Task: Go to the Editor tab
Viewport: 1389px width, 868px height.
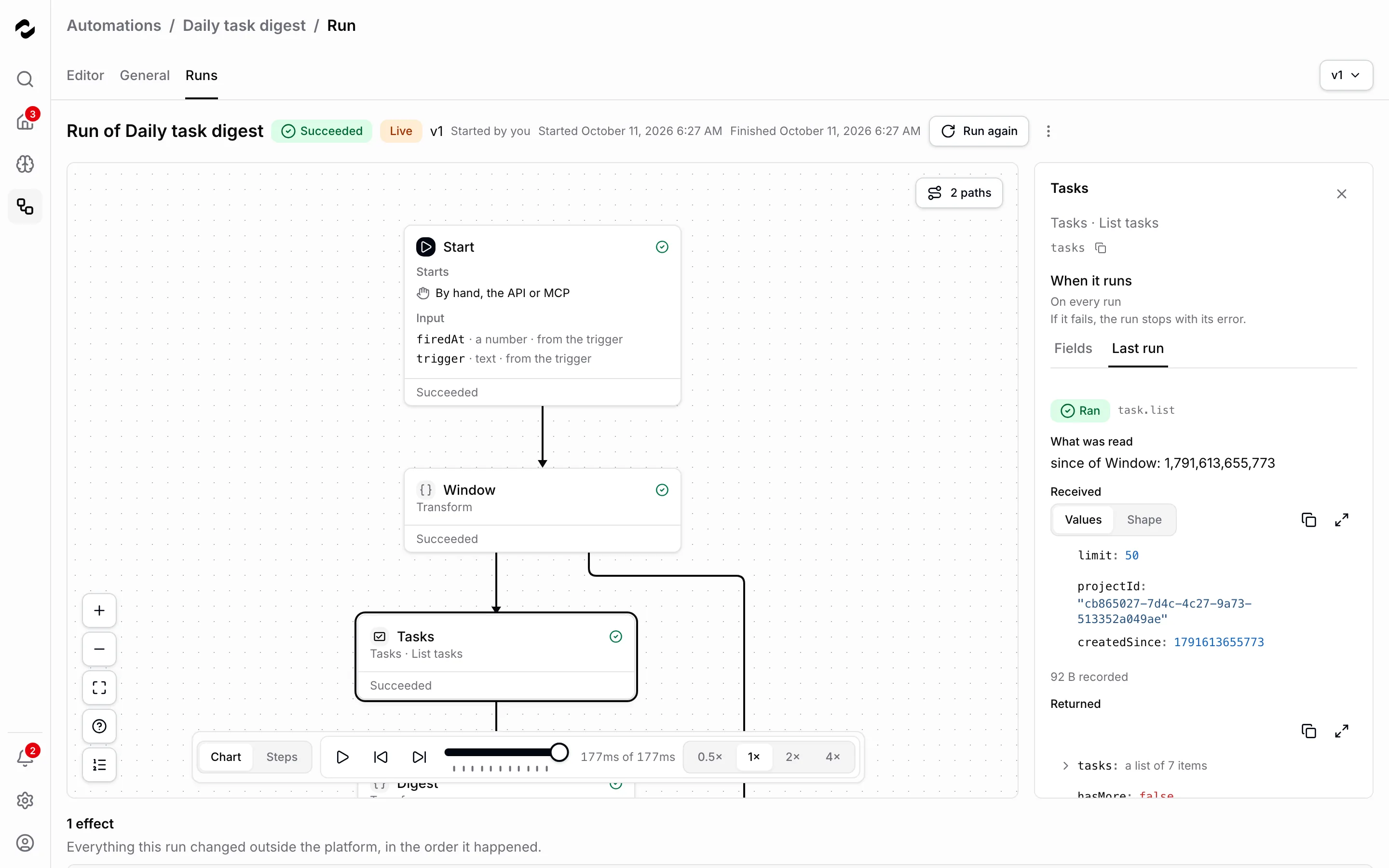Action: coord(85,75)
